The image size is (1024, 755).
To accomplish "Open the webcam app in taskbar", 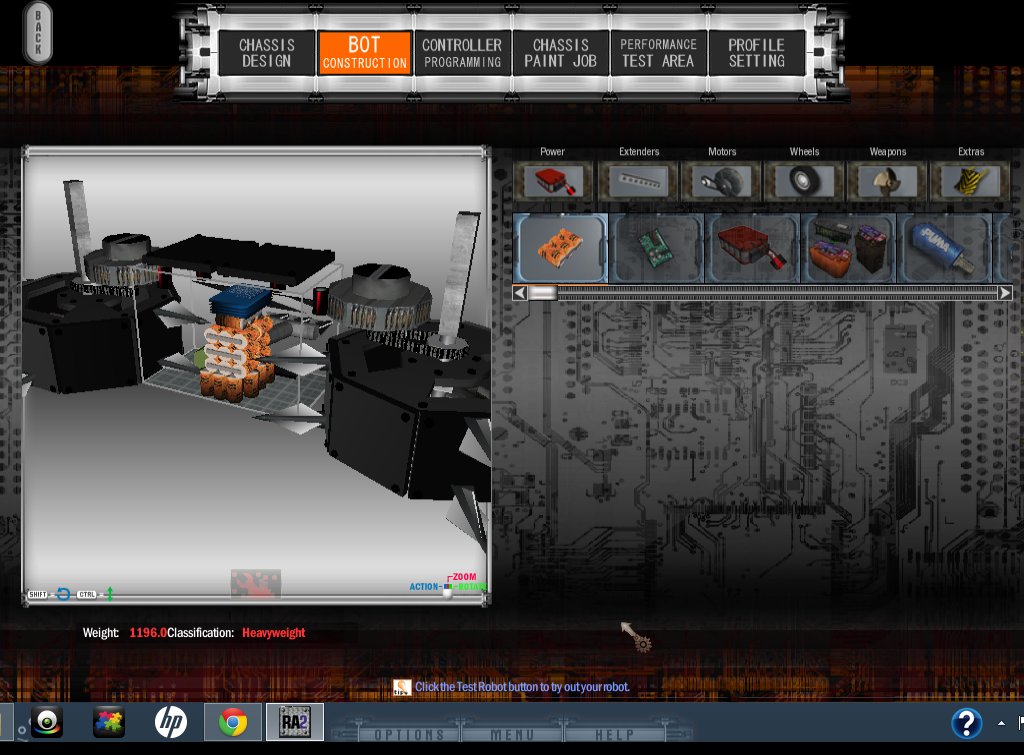I will pyautogui.click(x=47, y=722).
